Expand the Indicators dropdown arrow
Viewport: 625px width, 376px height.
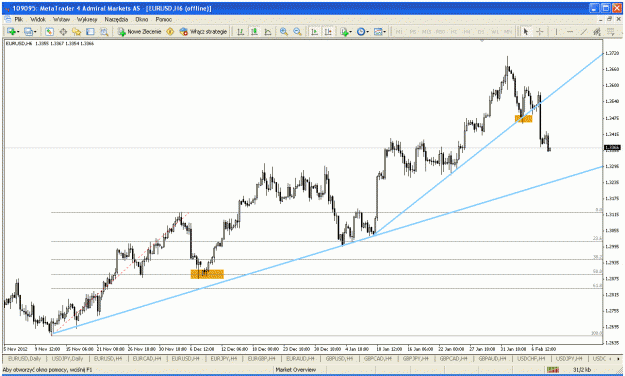click(351, 31)
